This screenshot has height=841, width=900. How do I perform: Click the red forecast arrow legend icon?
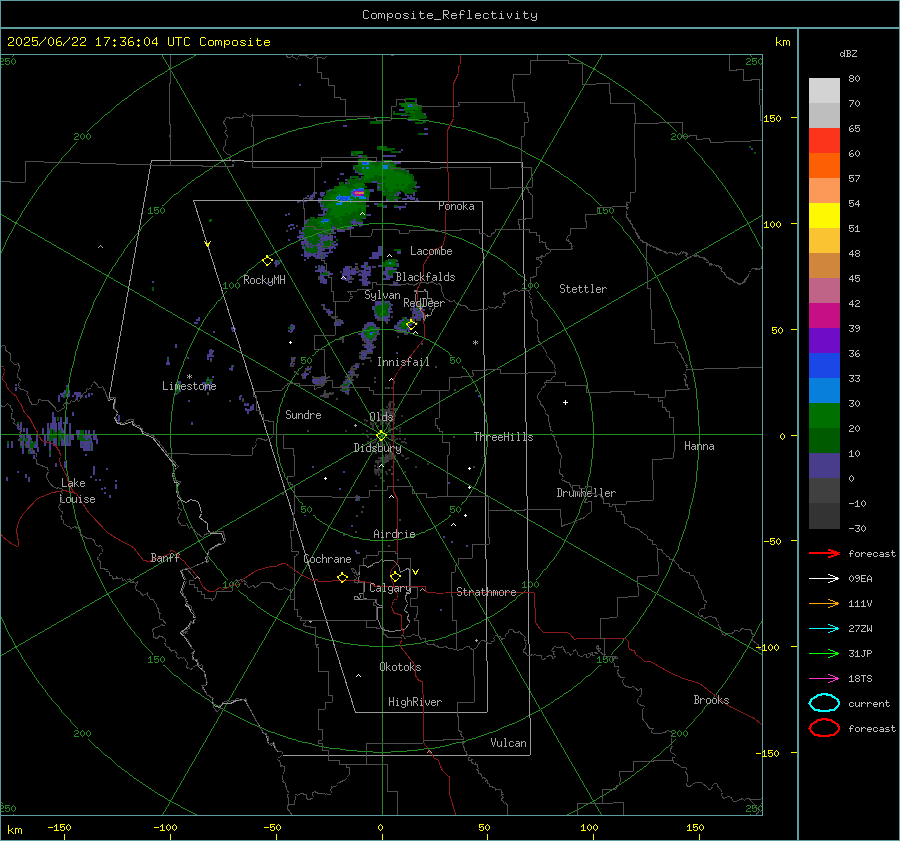pos(824,553)
